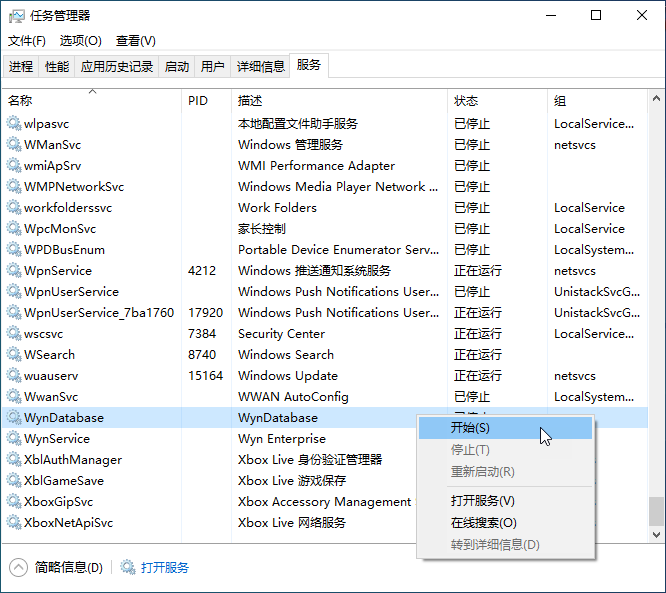Select the WynService gear icon

[14, 439]
